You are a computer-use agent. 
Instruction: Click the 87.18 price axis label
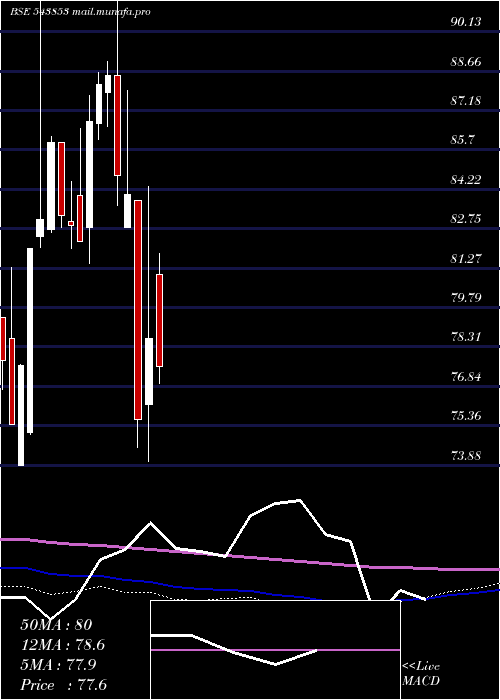[x=466, y=100]
